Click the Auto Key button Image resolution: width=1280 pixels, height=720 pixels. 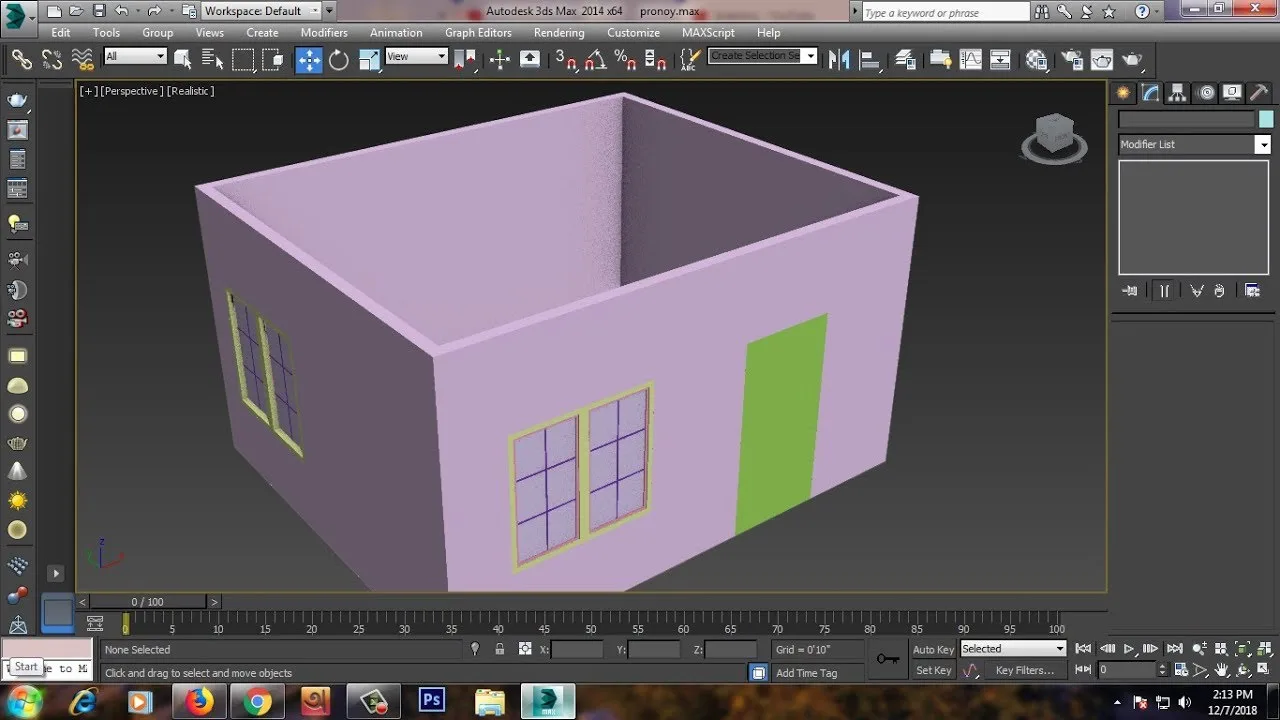933,650
